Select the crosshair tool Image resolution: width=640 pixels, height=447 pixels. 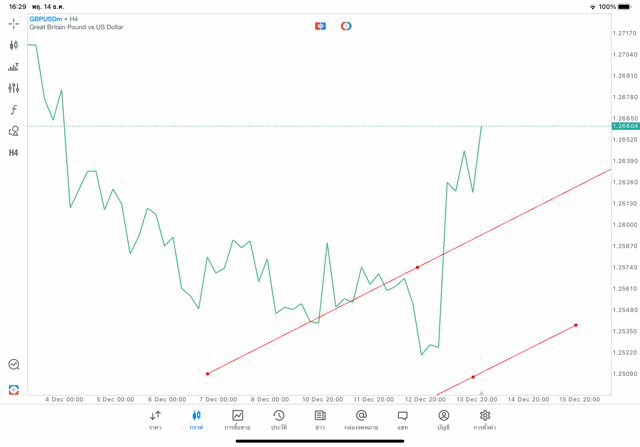pos(14,24)
